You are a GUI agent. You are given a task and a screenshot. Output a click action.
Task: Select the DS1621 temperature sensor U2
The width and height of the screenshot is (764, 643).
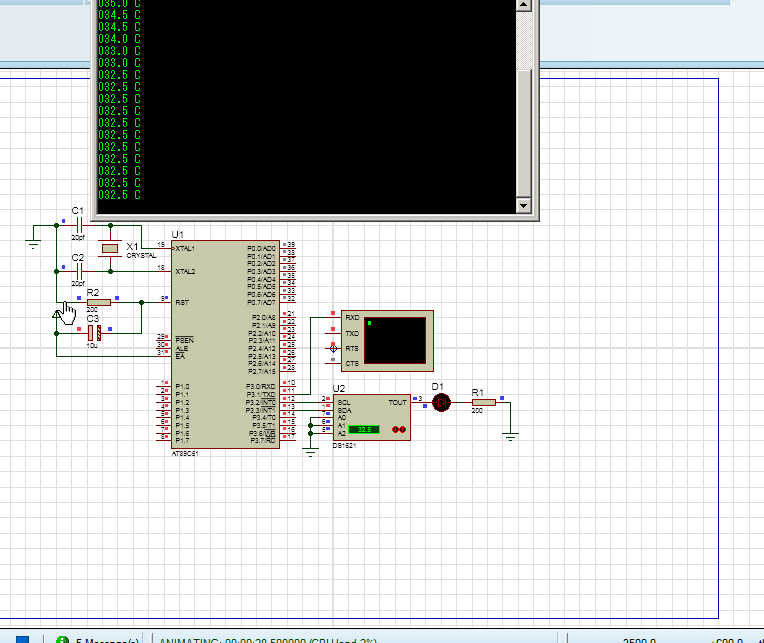pyautogui.click(x=372, y=417)
